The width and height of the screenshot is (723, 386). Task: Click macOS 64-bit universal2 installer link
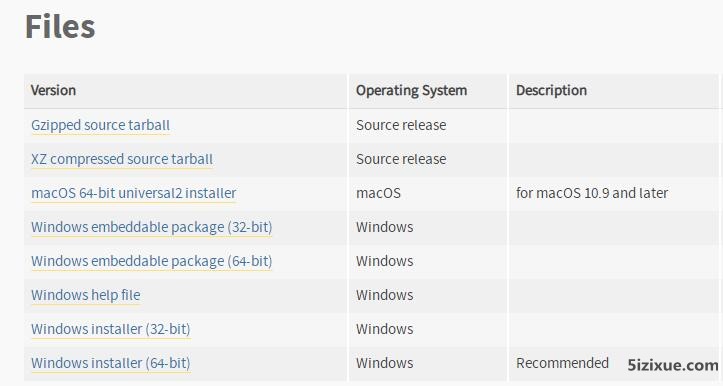tap(134, 193)
